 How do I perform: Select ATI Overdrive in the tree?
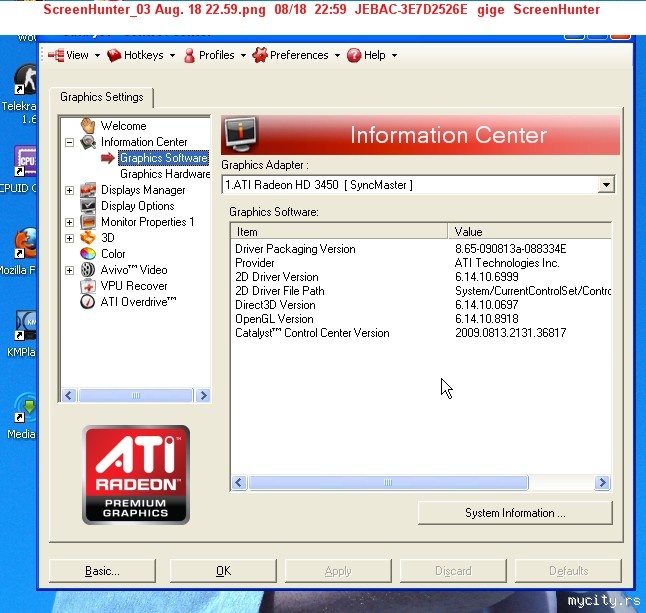pyautogui.click(x=138, y=302)
